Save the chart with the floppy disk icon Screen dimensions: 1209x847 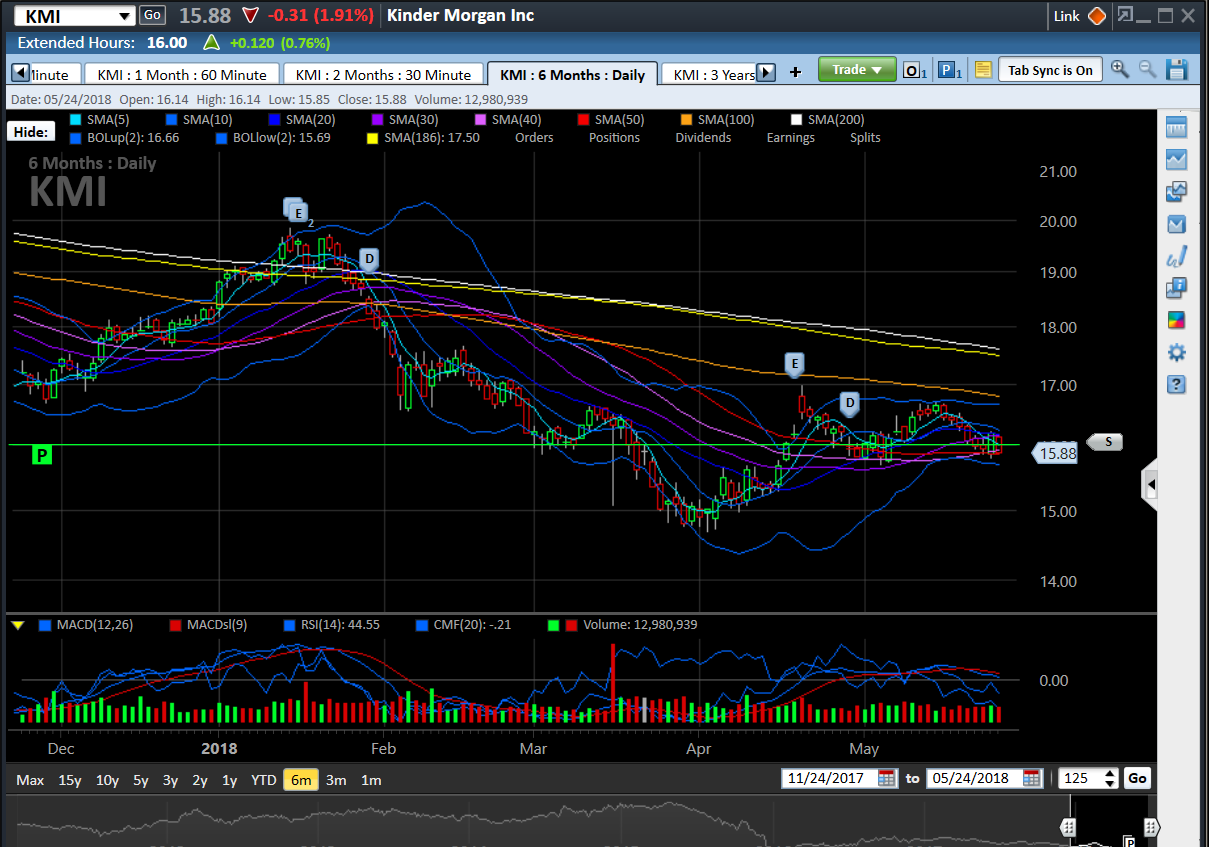(1177, 70)
